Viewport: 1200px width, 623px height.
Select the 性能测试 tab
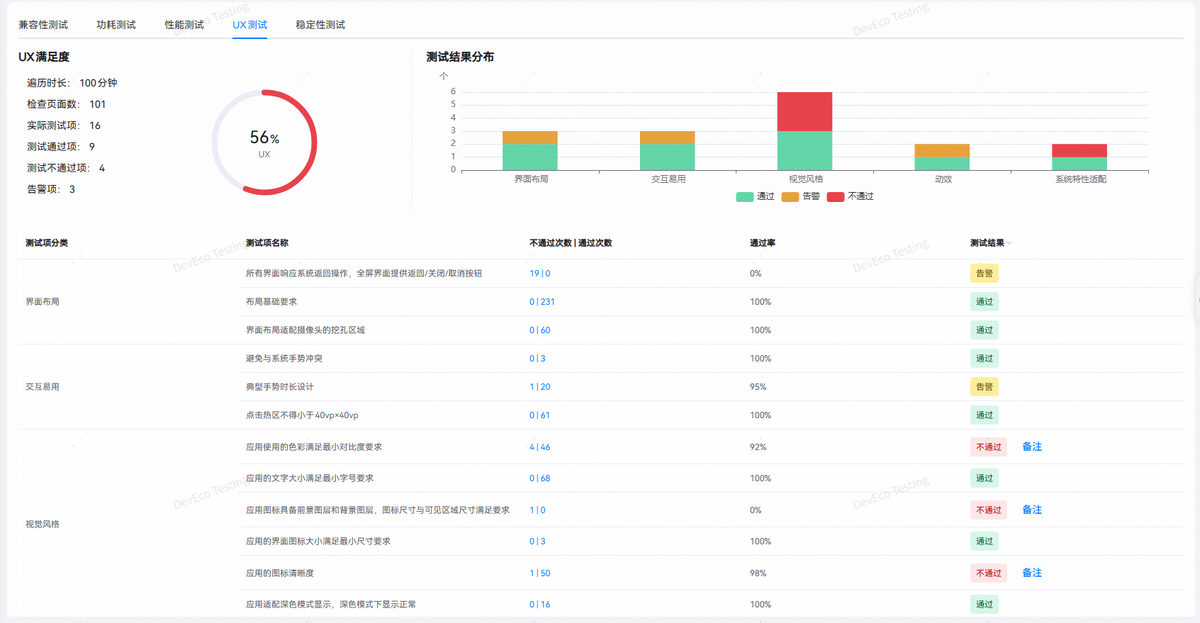(x=184, y=24)
